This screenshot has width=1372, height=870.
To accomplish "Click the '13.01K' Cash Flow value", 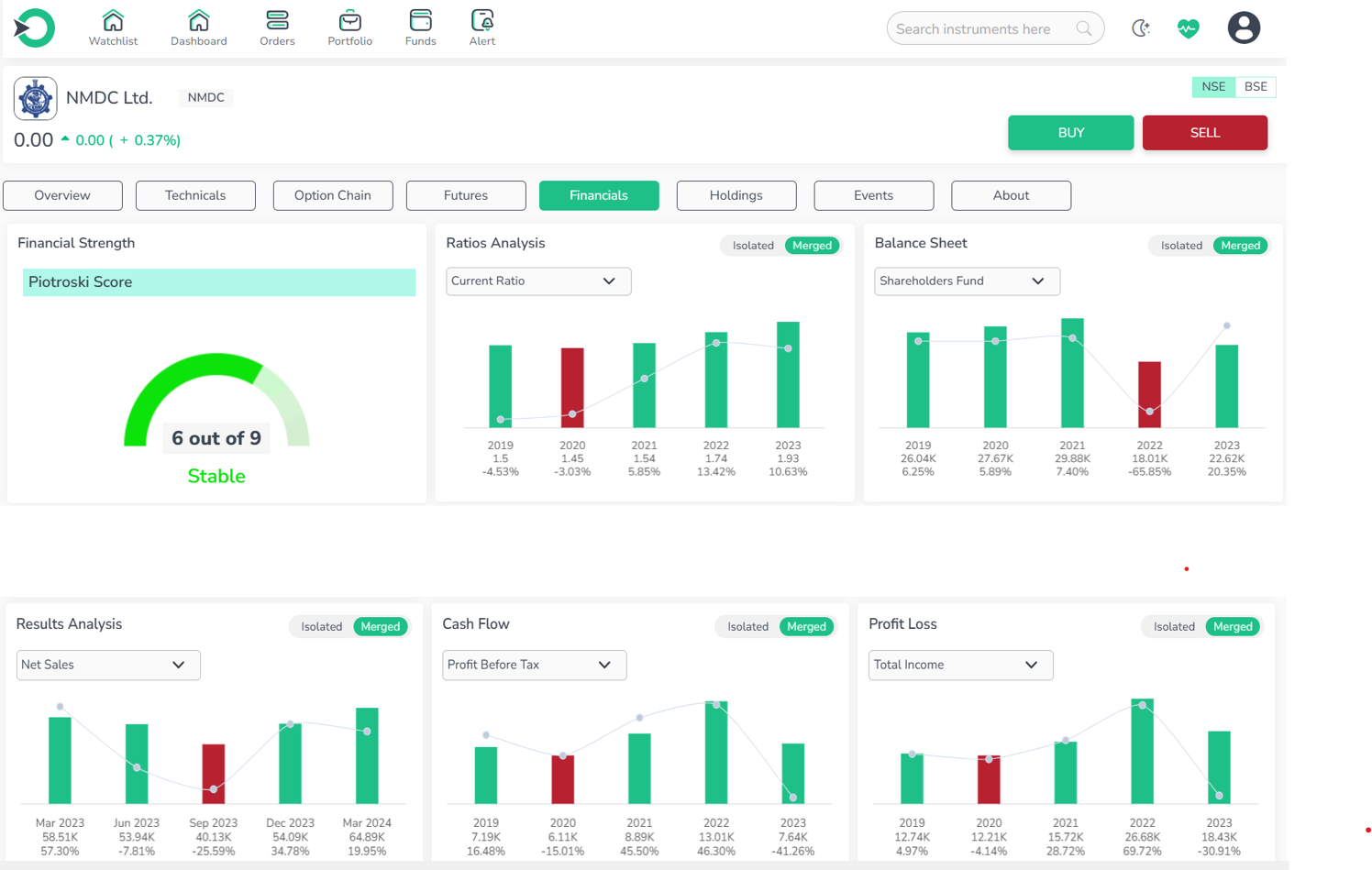I will coord(716,837).
